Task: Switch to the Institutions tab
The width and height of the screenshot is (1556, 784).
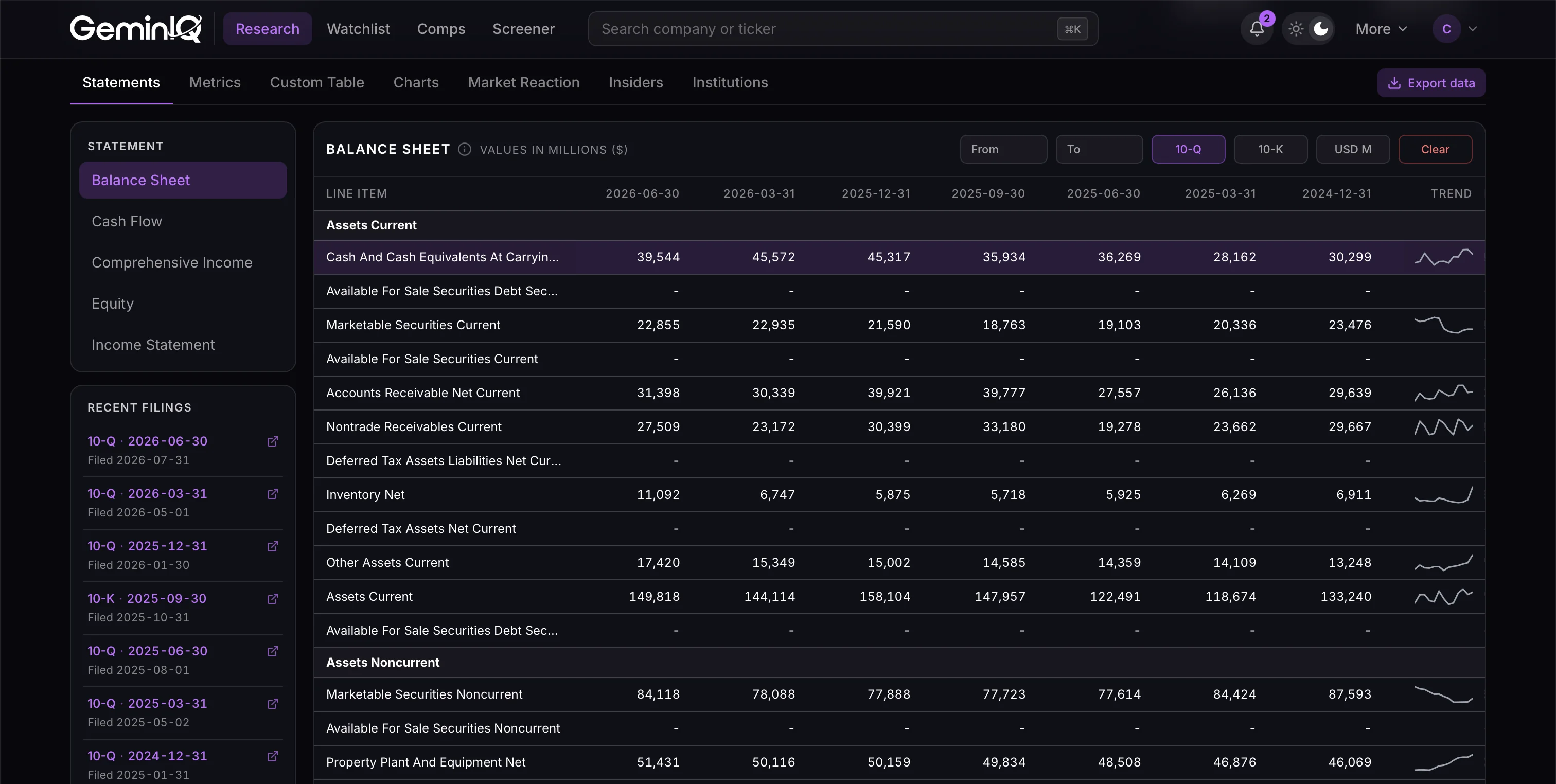Action: click(730, 83)
